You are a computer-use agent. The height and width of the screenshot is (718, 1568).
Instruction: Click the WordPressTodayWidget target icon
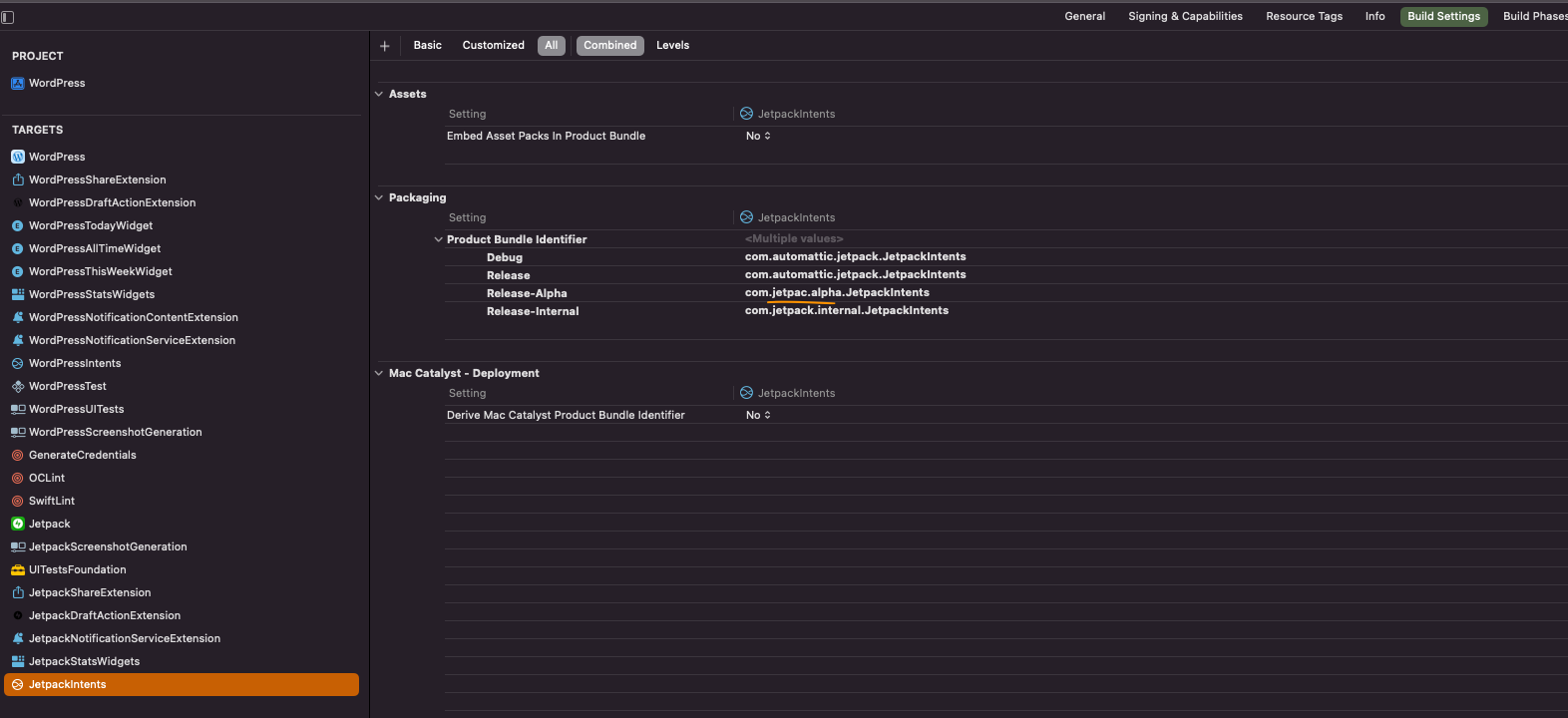point(18,225)
